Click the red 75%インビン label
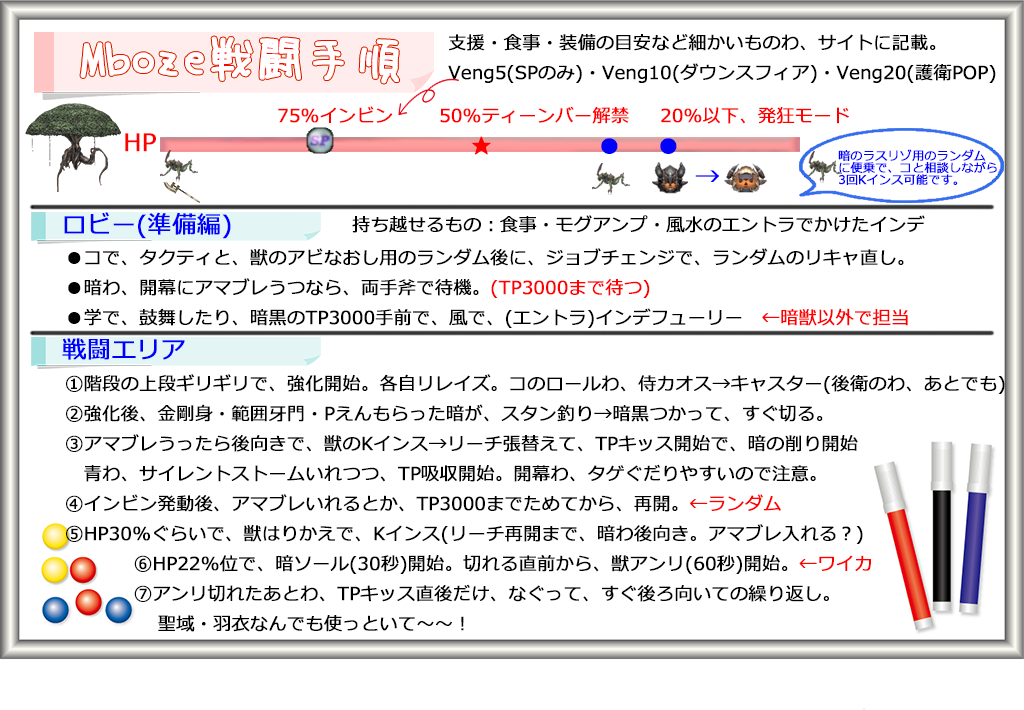1024x710 pixels. (x=335, y=115)
